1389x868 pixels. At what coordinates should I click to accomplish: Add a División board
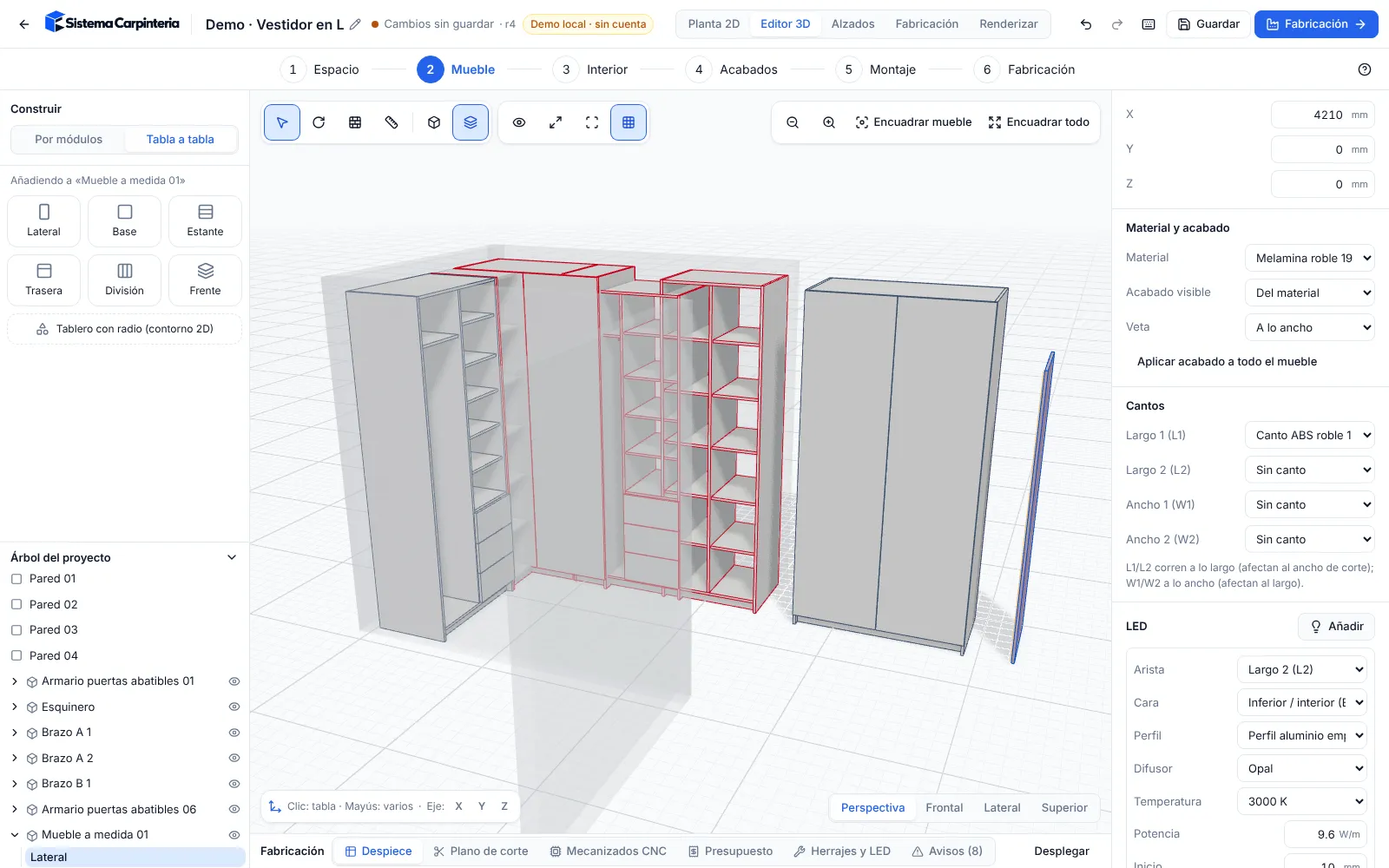[x=124, y=280]
